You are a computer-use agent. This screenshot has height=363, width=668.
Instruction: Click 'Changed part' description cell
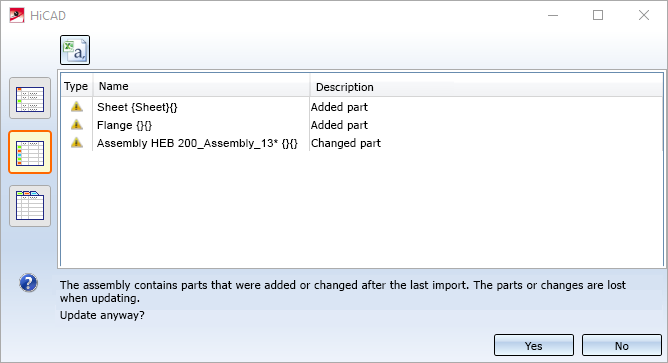coord(346,143)
